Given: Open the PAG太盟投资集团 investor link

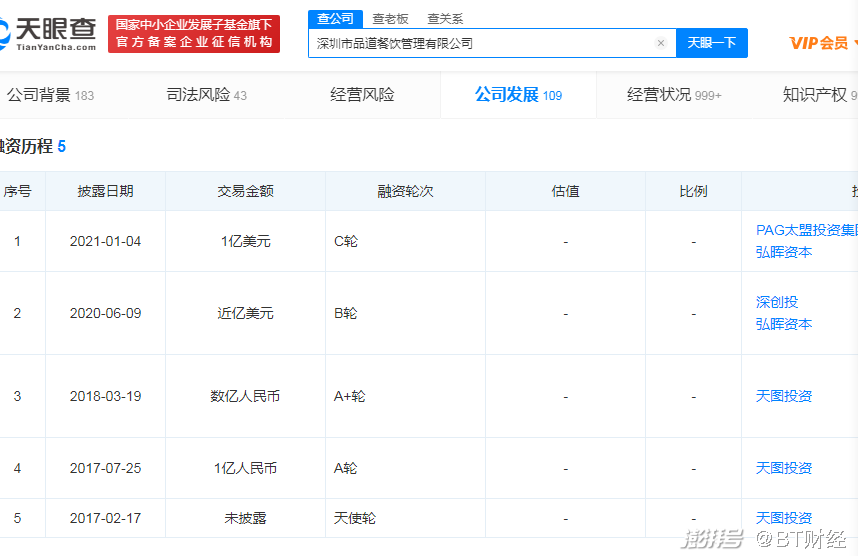Looking at the screenshot, I should (806, 230).
